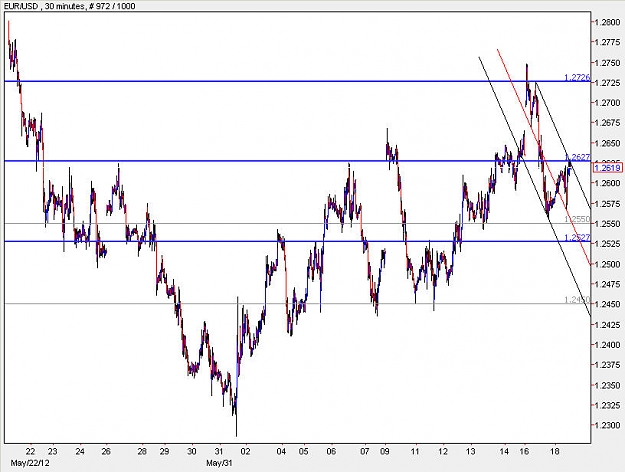Select the 1.2726 resistance level label
625x472 pixels.
click(577, 77)
